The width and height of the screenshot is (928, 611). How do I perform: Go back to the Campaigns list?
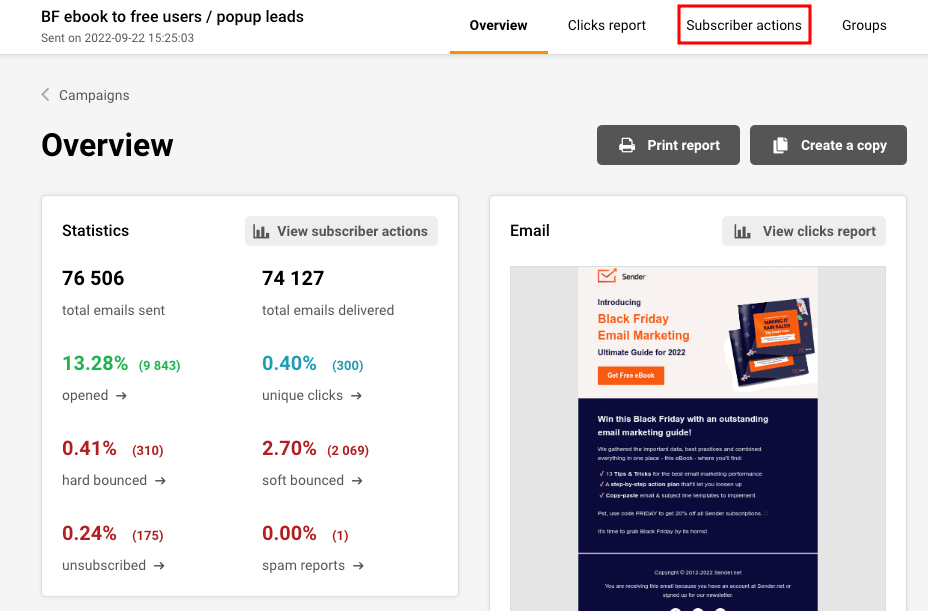click(94, 95)
